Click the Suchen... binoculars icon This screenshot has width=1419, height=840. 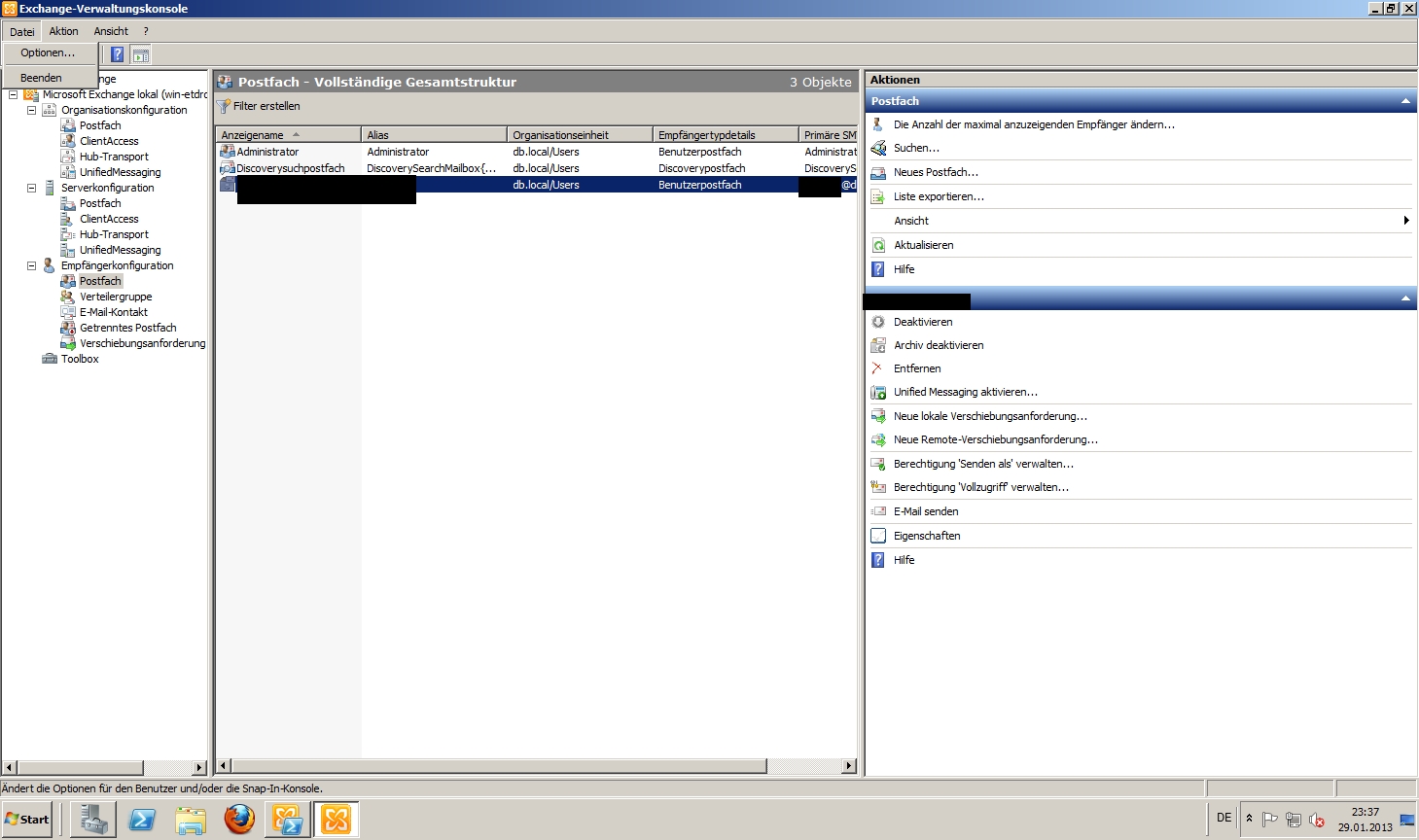point(877,148)
